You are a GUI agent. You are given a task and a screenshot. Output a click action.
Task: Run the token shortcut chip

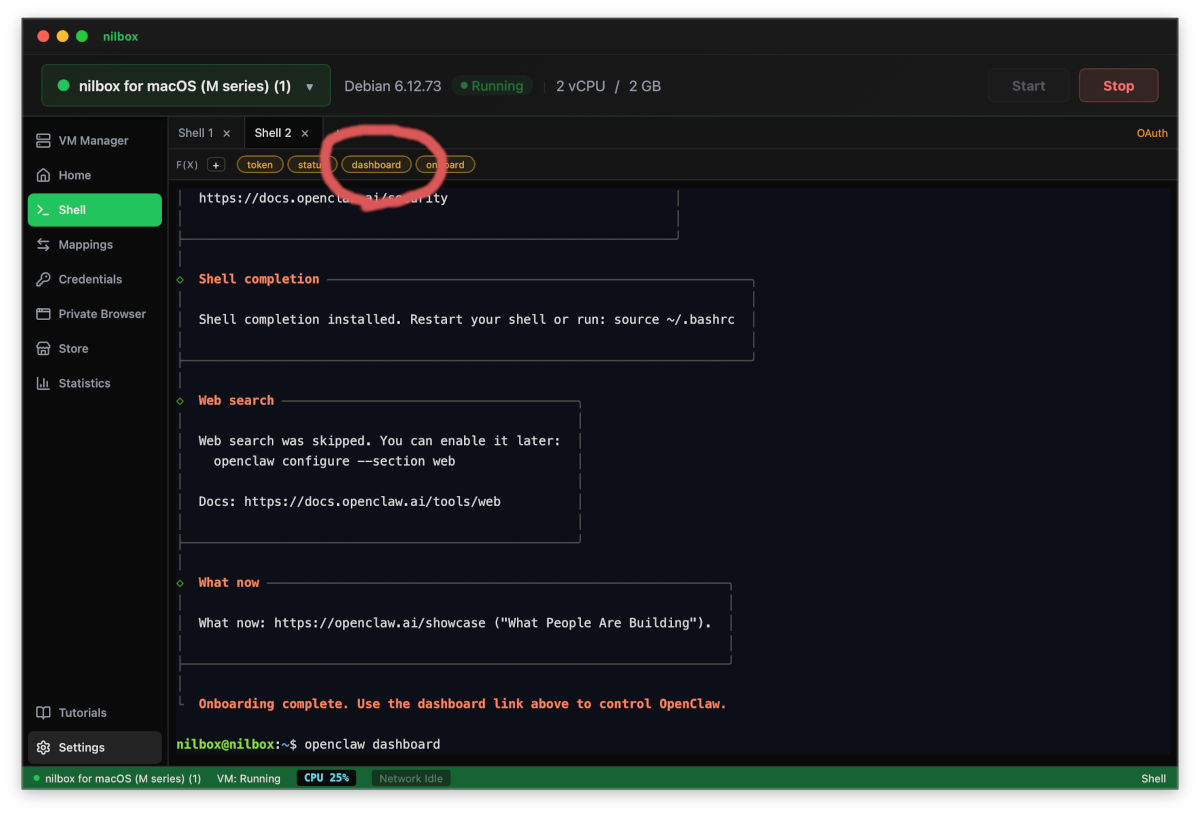pos(260,165)
